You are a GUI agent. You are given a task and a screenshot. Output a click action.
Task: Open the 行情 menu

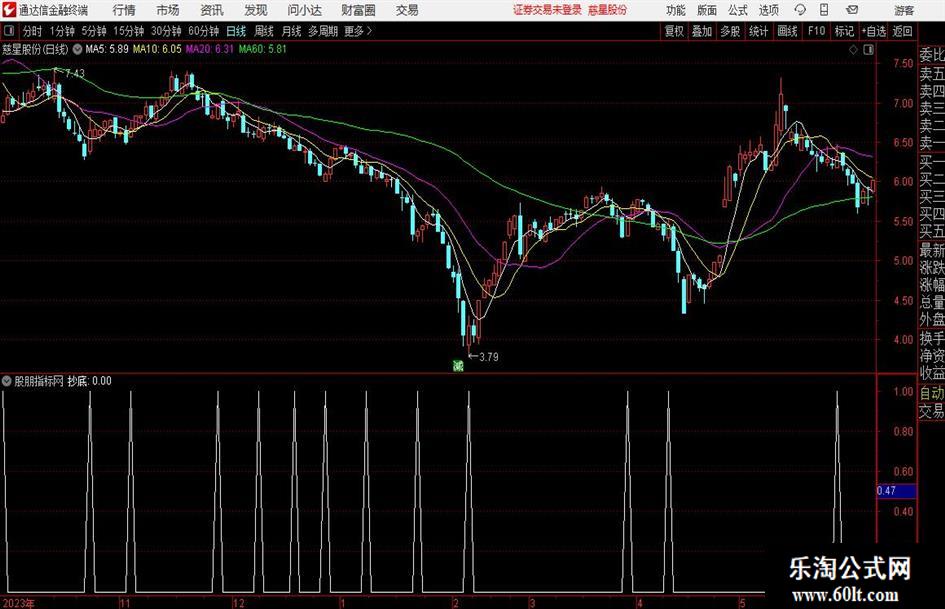124,10
